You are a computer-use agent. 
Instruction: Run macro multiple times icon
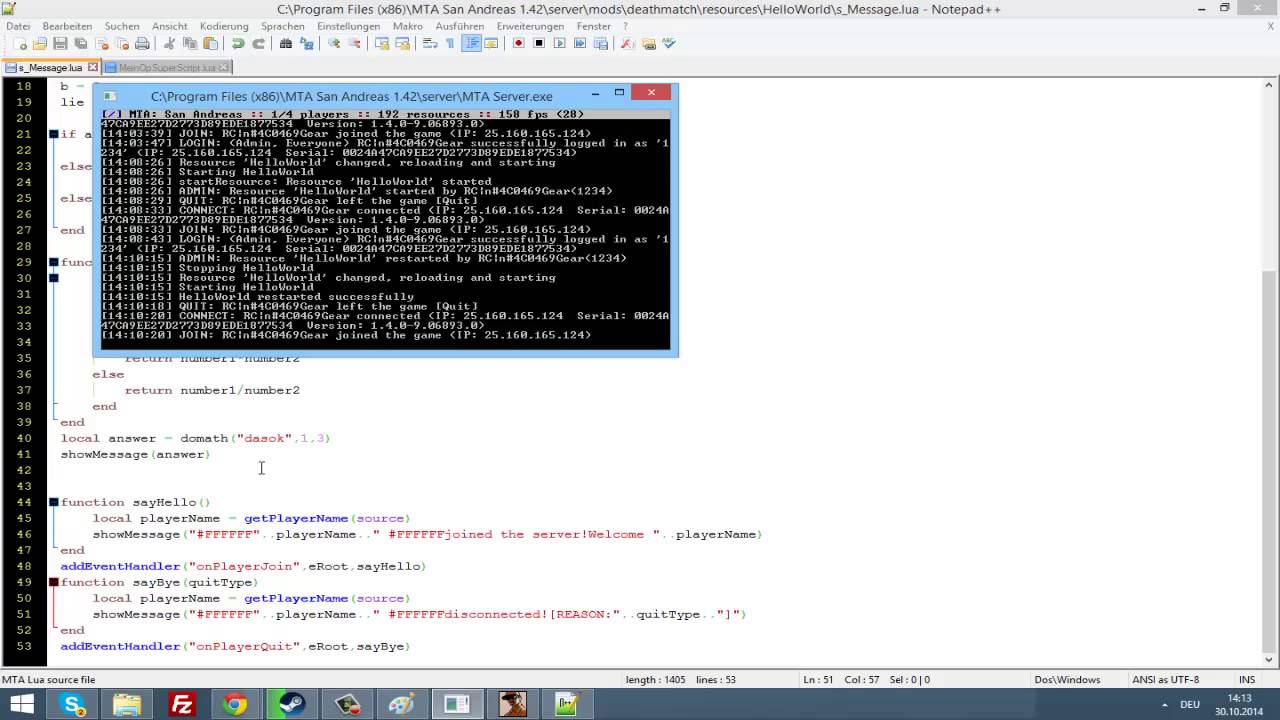point(579,44)
